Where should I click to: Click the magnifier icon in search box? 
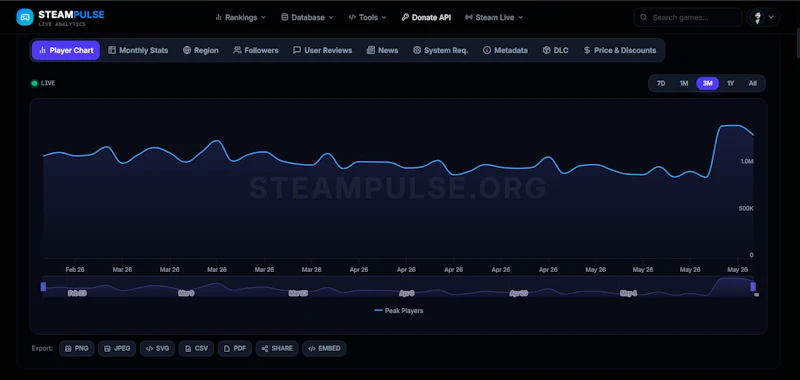(644, 17)
